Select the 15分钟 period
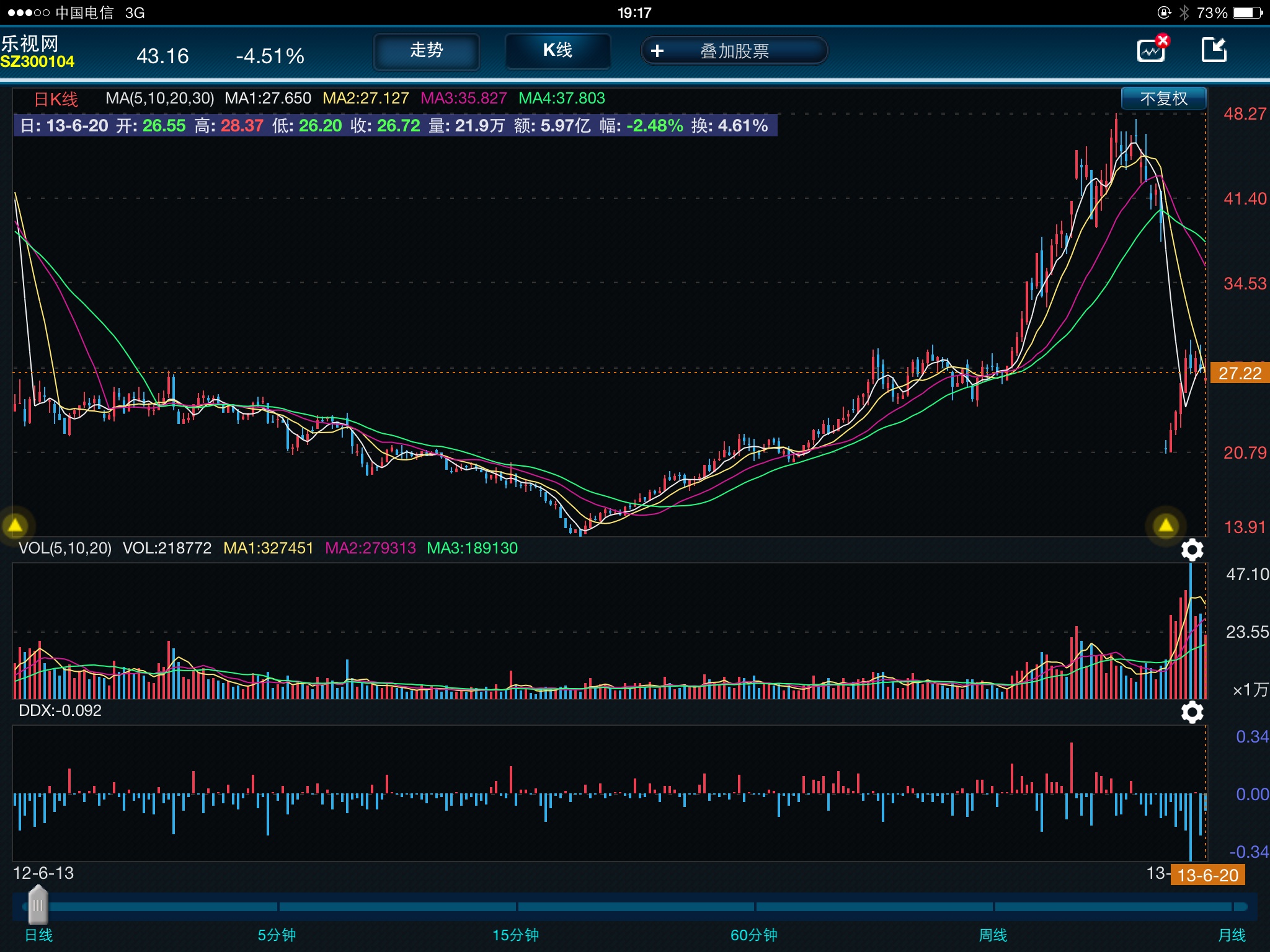Screen dimensions: 1270x952 pyautogui.click(x=515, y=935)
